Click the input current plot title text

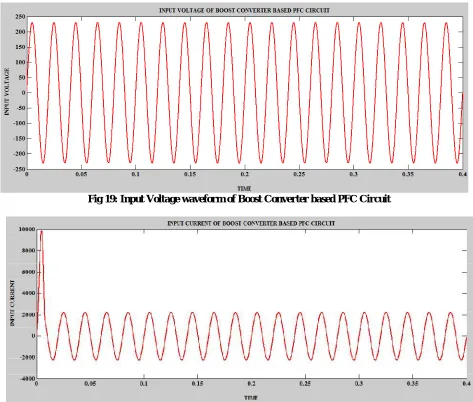(251, 223)
